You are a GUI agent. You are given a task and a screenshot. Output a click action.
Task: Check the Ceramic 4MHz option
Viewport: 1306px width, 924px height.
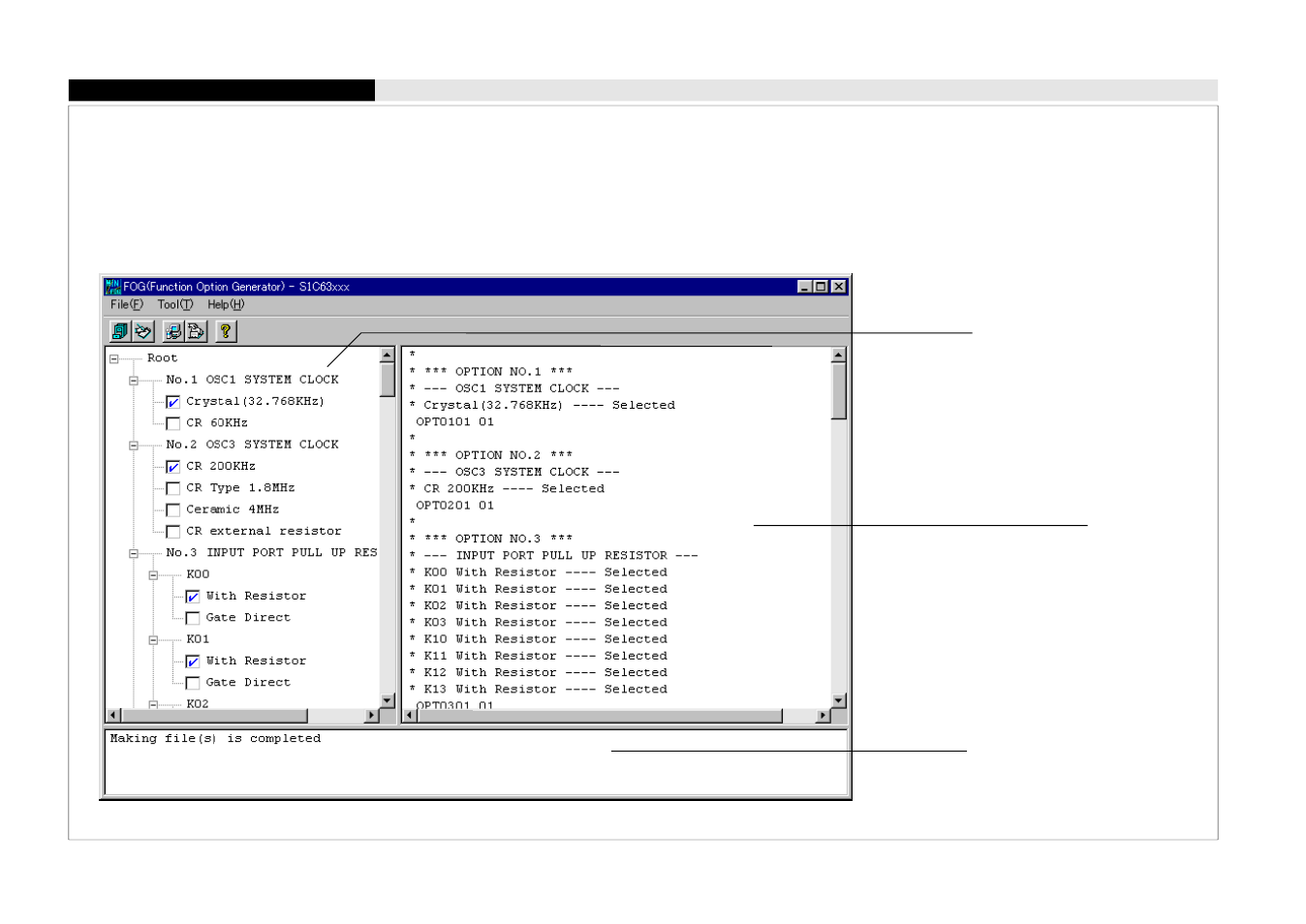click(x=173, y=509)
